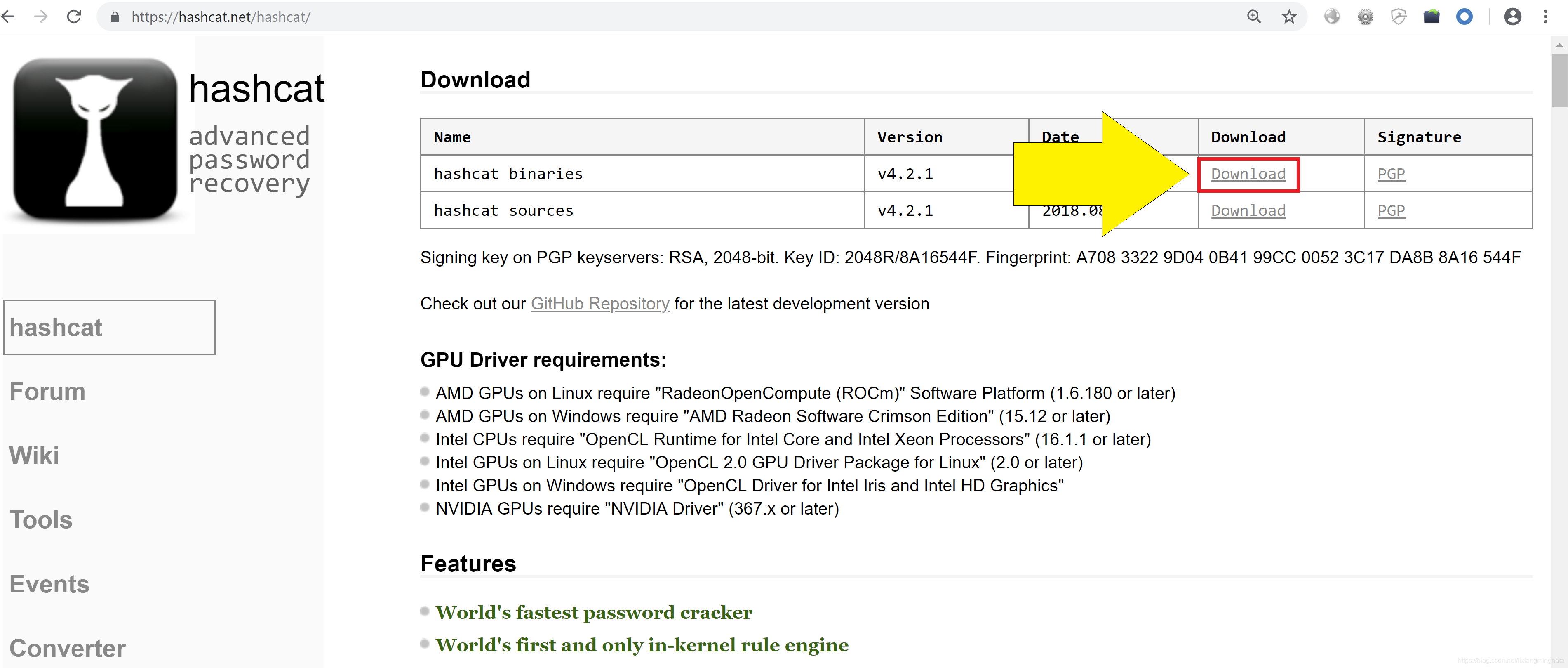1568x668 pixels.
Task: Click the hashcat cat logo image
Action: tap(96, 138)
